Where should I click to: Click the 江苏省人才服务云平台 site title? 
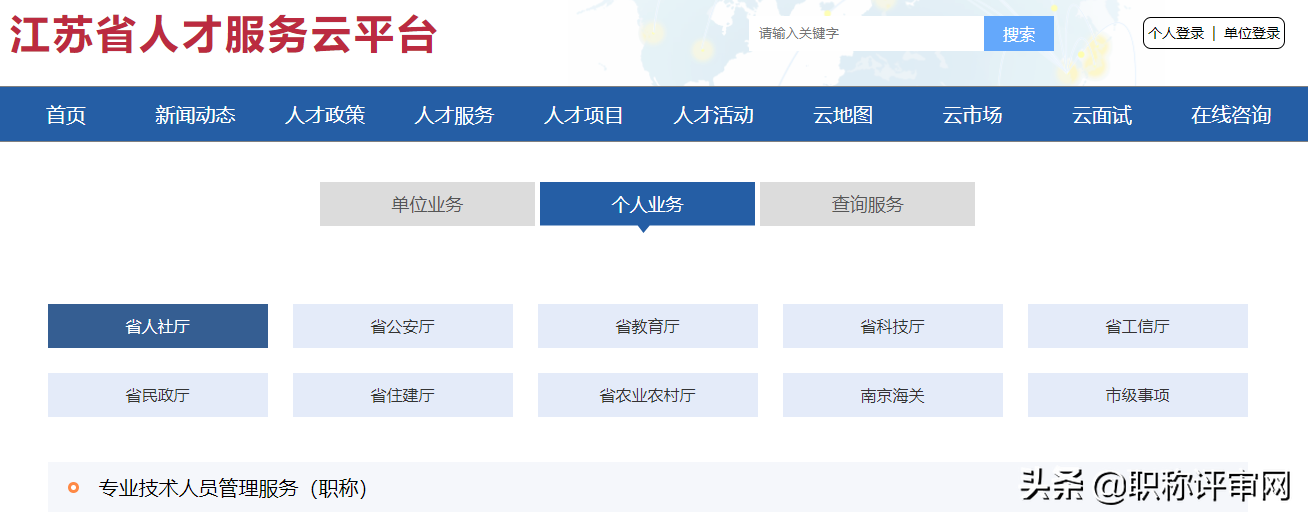tap(224, 35)
